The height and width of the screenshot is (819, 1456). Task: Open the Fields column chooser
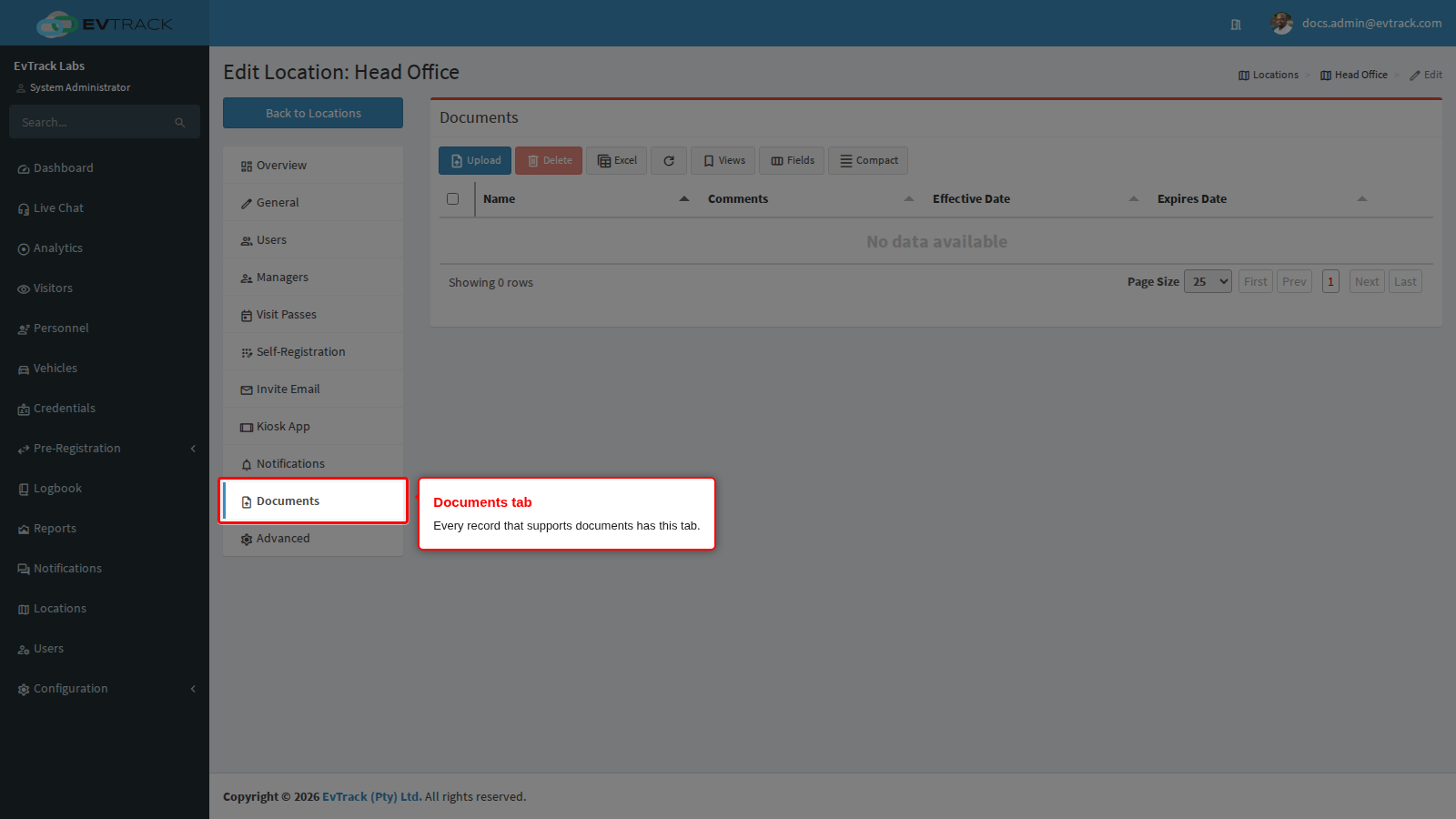pos(792,160)
